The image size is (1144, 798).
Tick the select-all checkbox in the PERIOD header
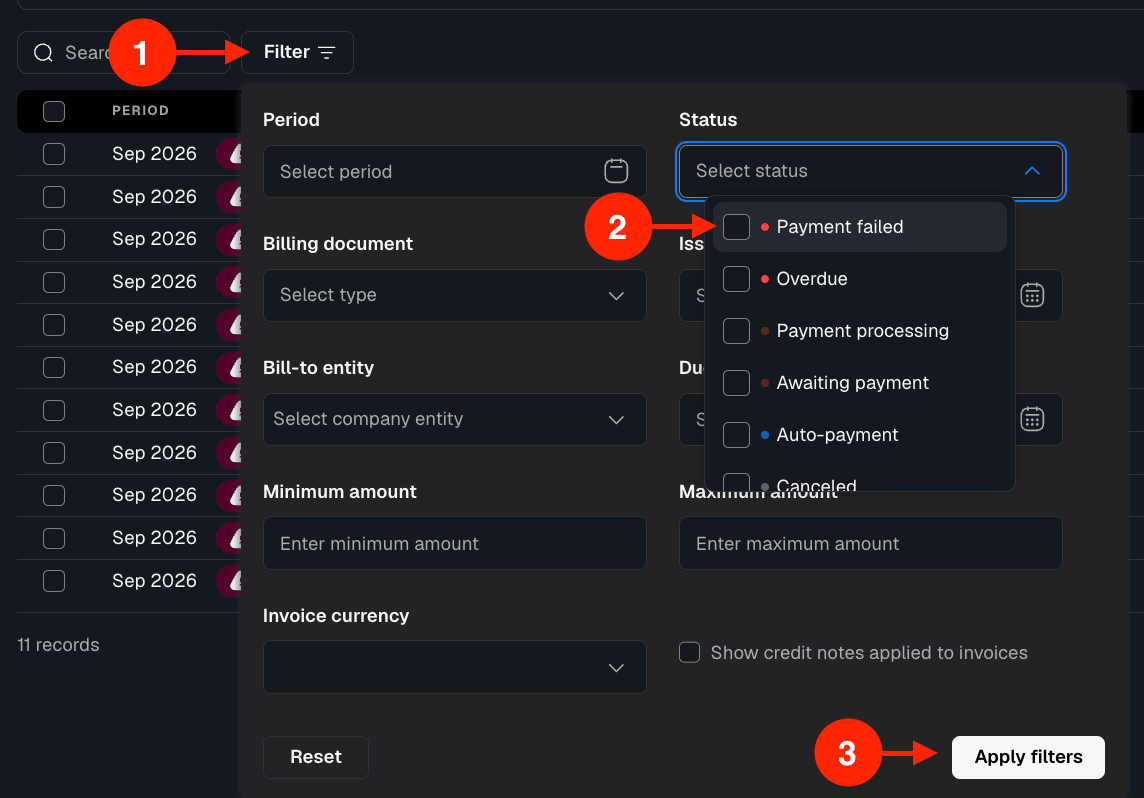pyautogui.click(x=54, y=111)
